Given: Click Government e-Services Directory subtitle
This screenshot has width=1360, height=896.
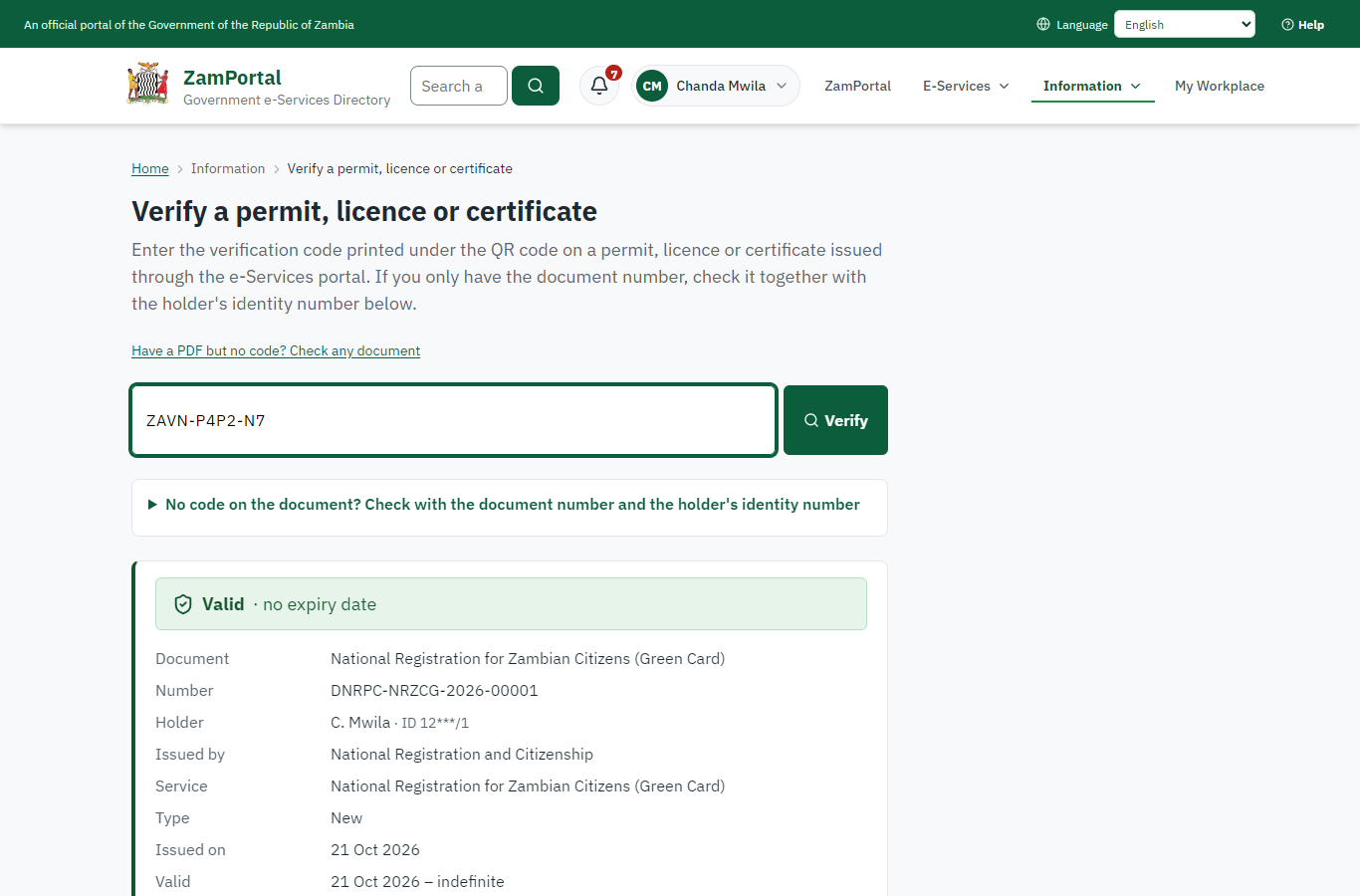Looking at the screenshot, I should [287, 100].
